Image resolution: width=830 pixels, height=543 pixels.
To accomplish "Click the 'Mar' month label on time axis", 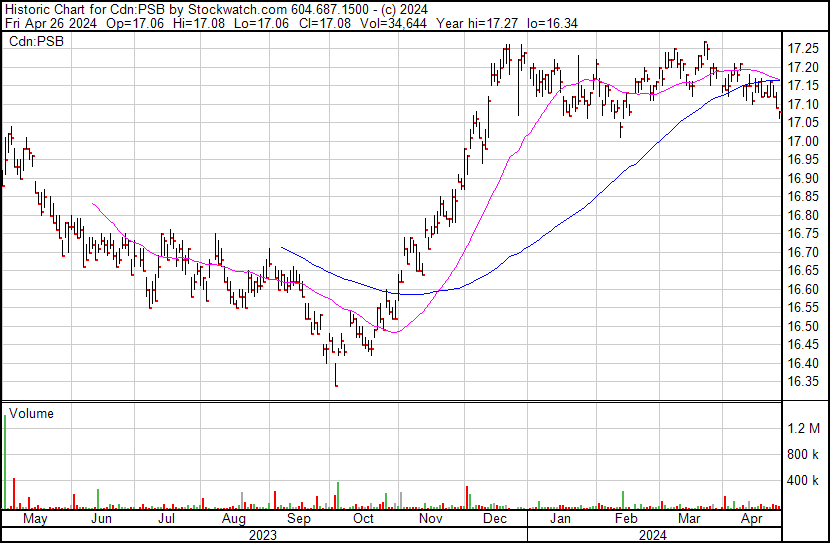I will click(x=689, y=519).
